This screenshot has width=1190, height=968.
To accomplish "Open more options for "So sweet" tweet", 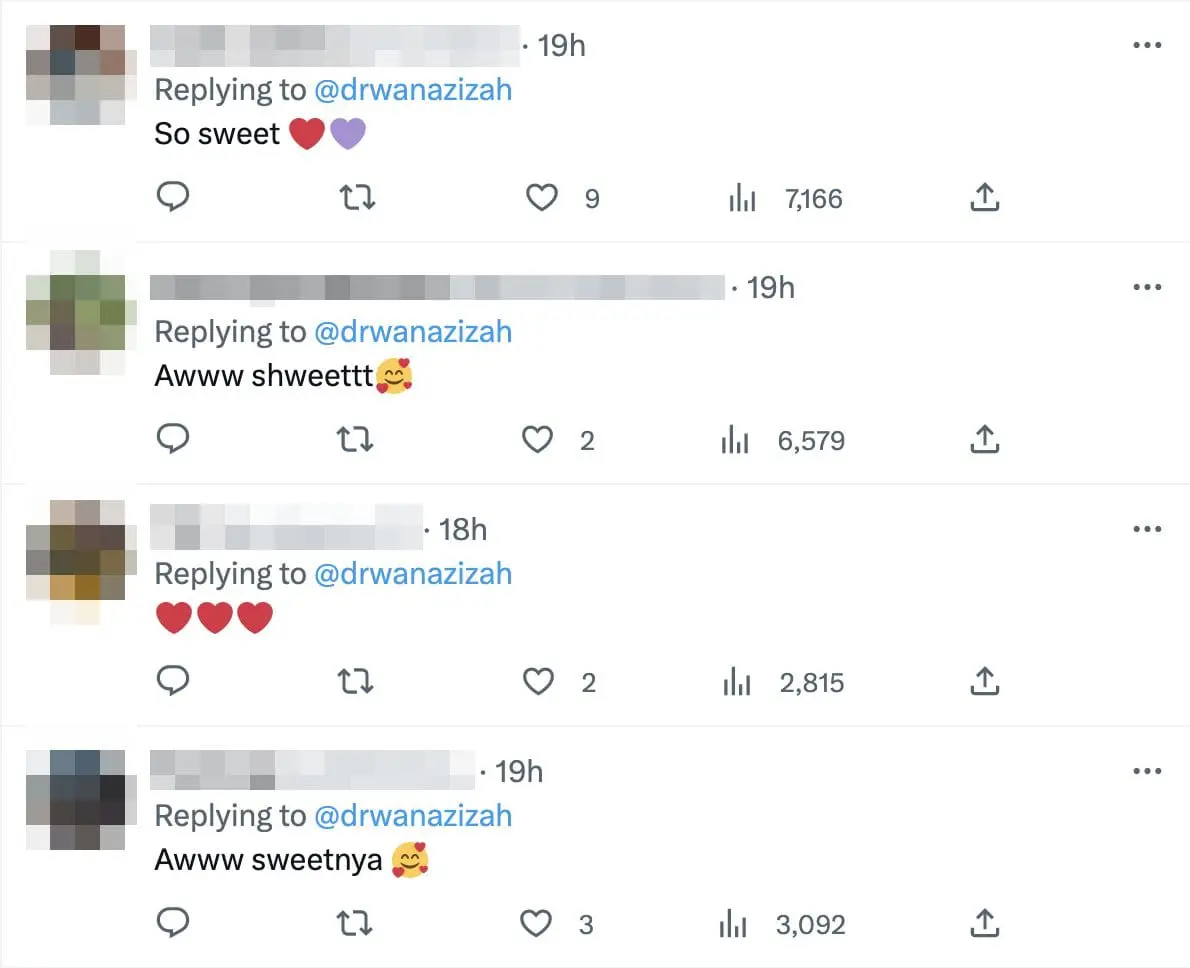I will point(1146,46).
